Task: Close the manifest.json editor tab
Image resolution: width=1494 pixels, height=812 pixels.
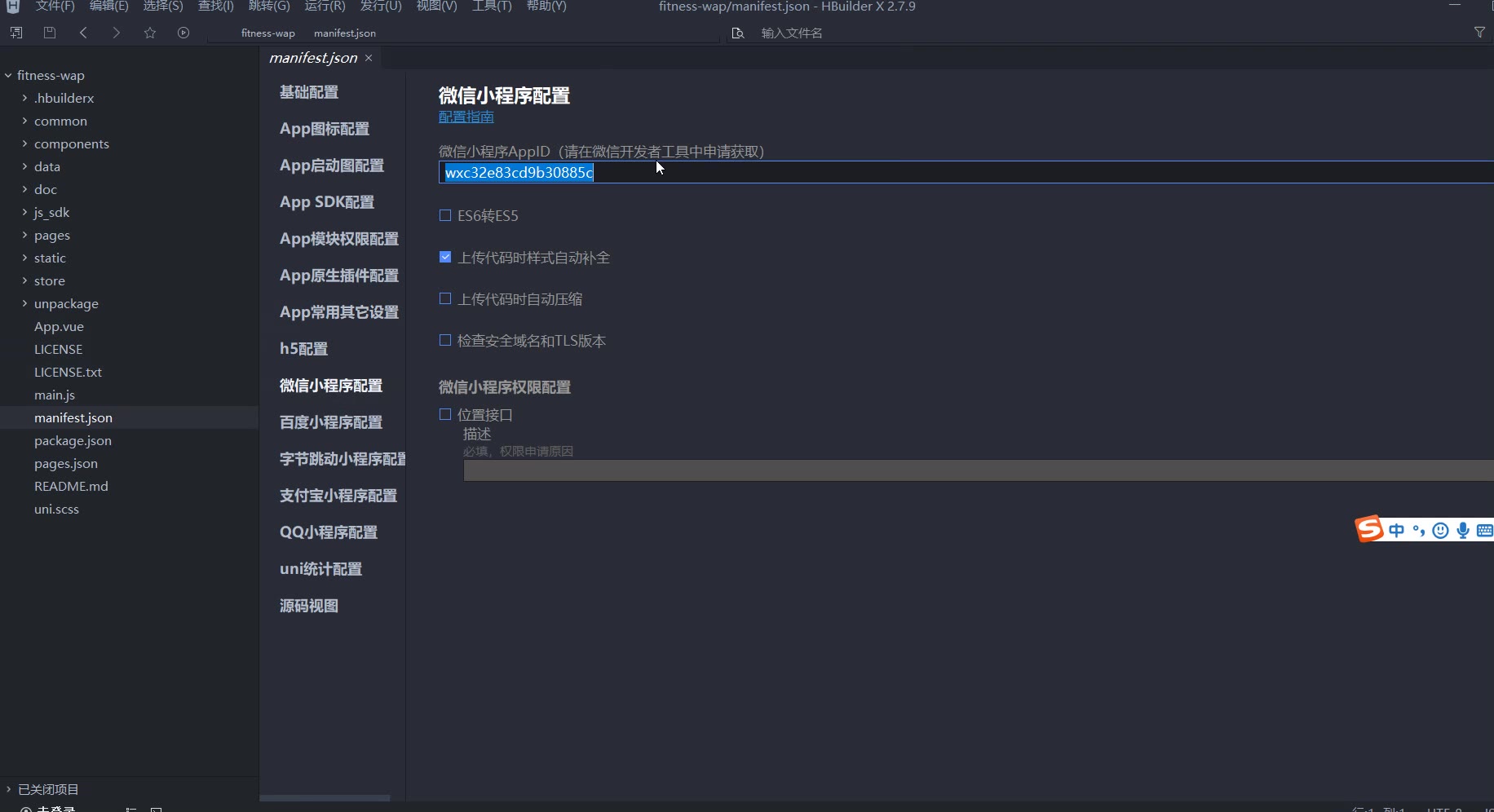Action: point(369,58)
